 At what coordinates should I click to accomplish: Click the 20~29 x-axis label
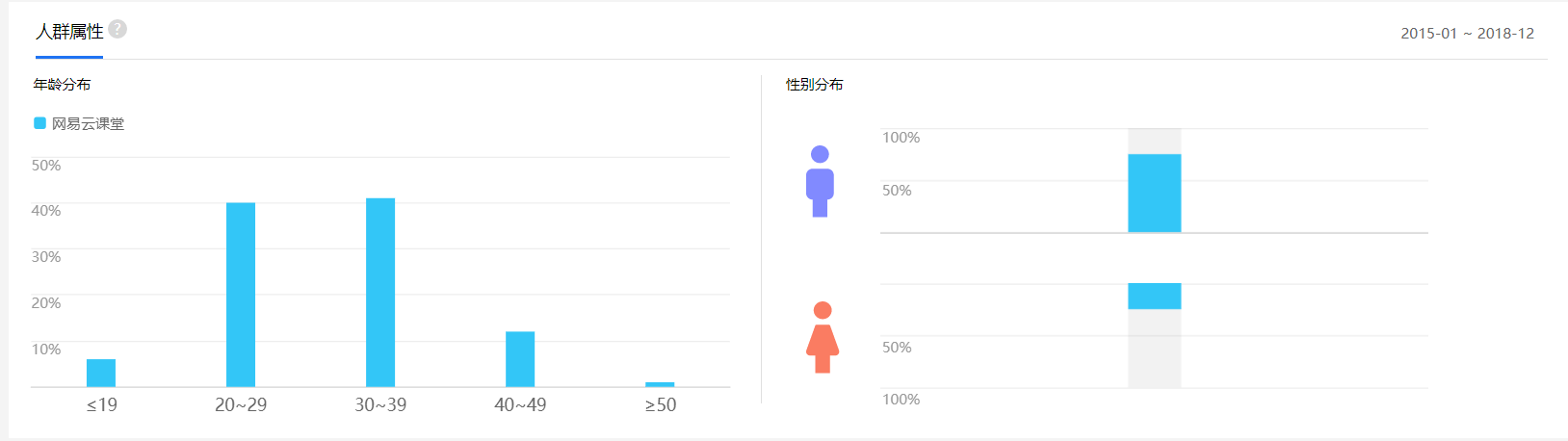[241, 405]
